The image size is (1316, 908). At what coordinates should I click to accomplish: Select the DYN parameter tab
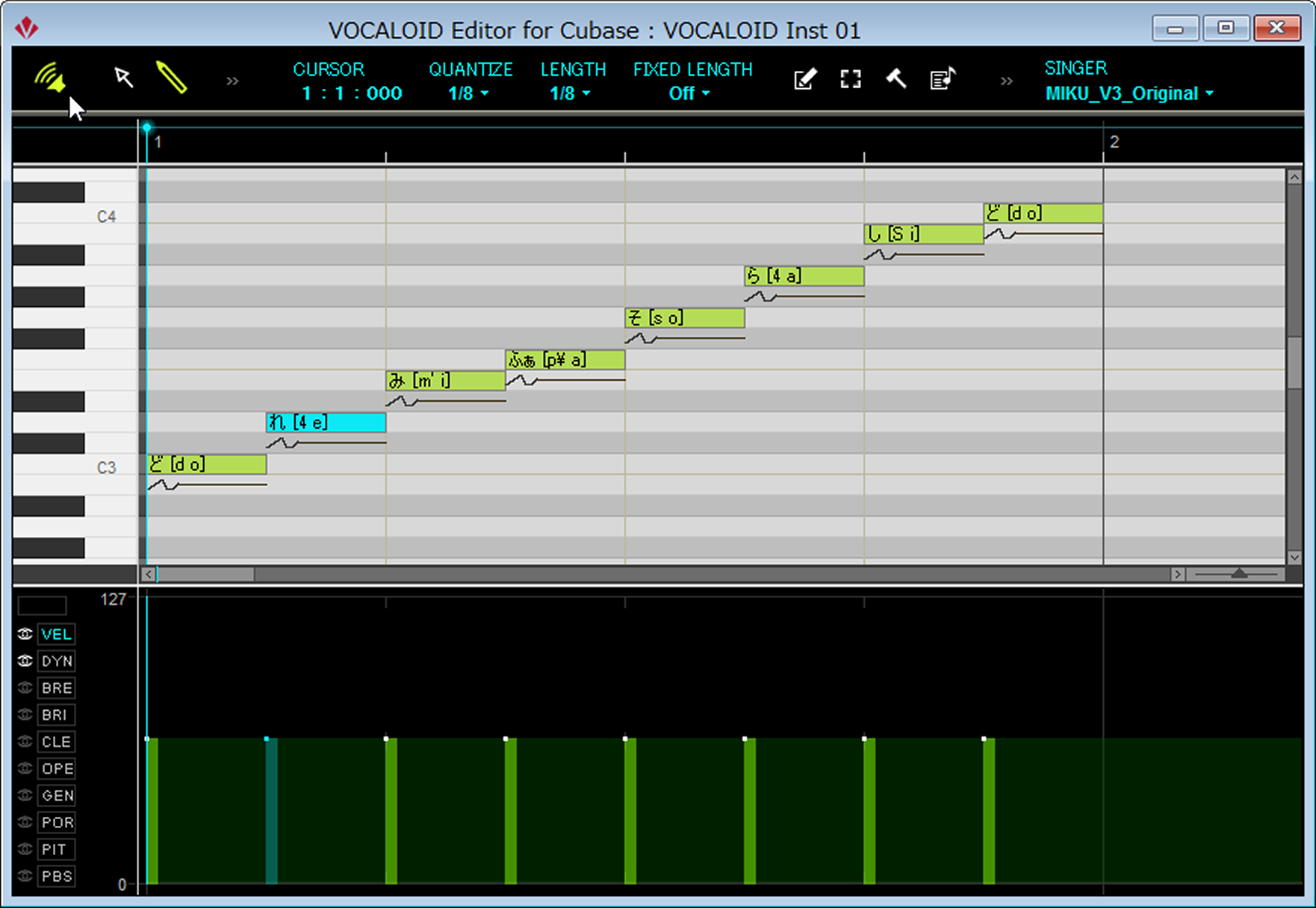click(x=57, y=661)
